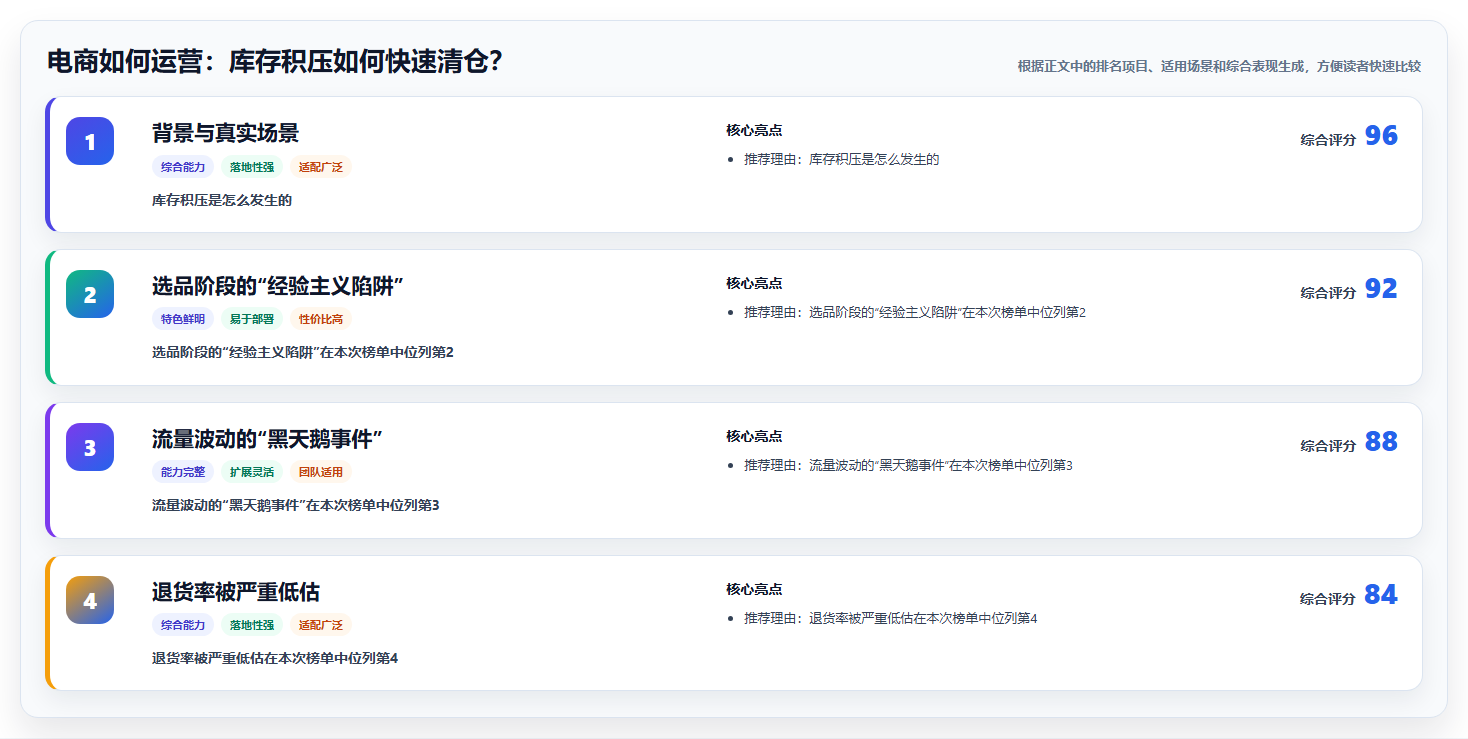The width and height of the screenshot is (1468, 739).
Task: Click 适配广泛 tag in 背景与真实场景 card
Action: pyautogui.click(x=321, y=167)
